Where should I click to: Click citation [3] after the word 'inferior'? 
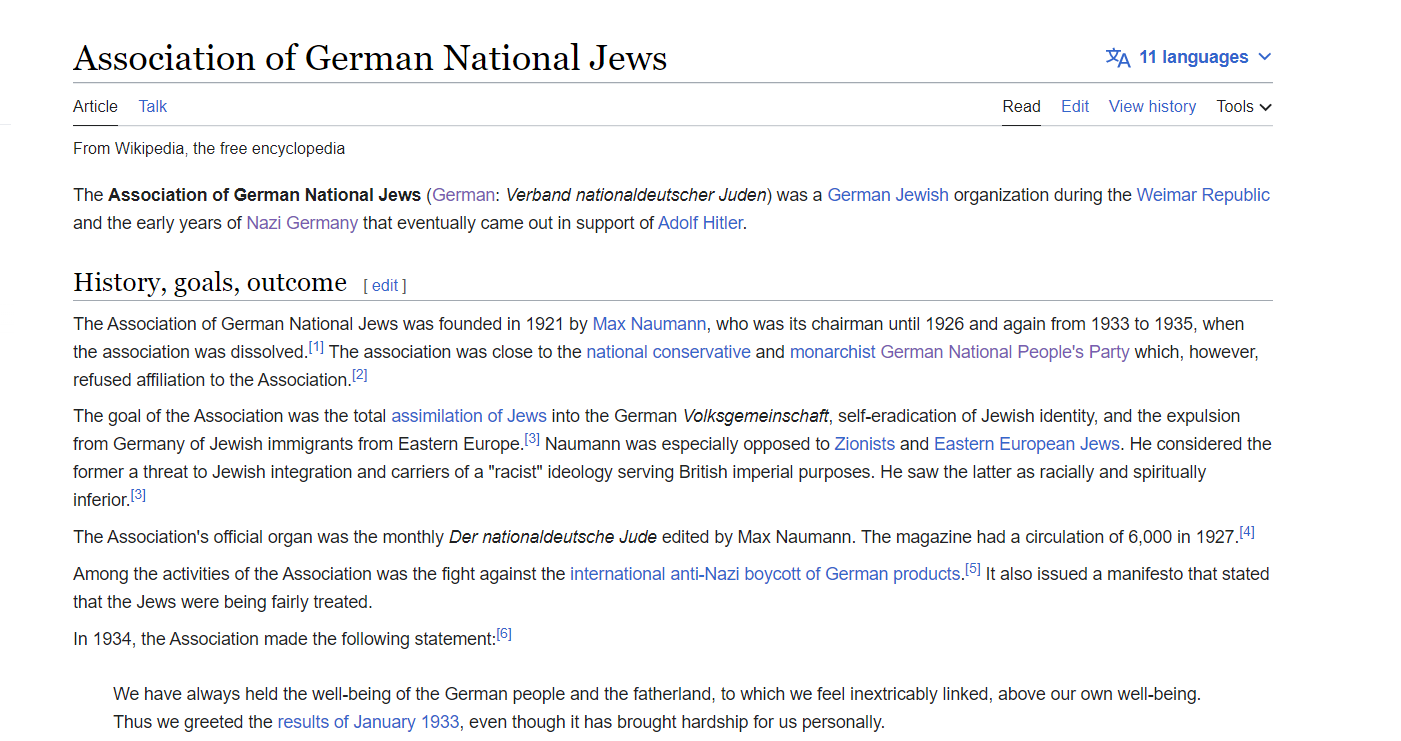tap(138, 496)
